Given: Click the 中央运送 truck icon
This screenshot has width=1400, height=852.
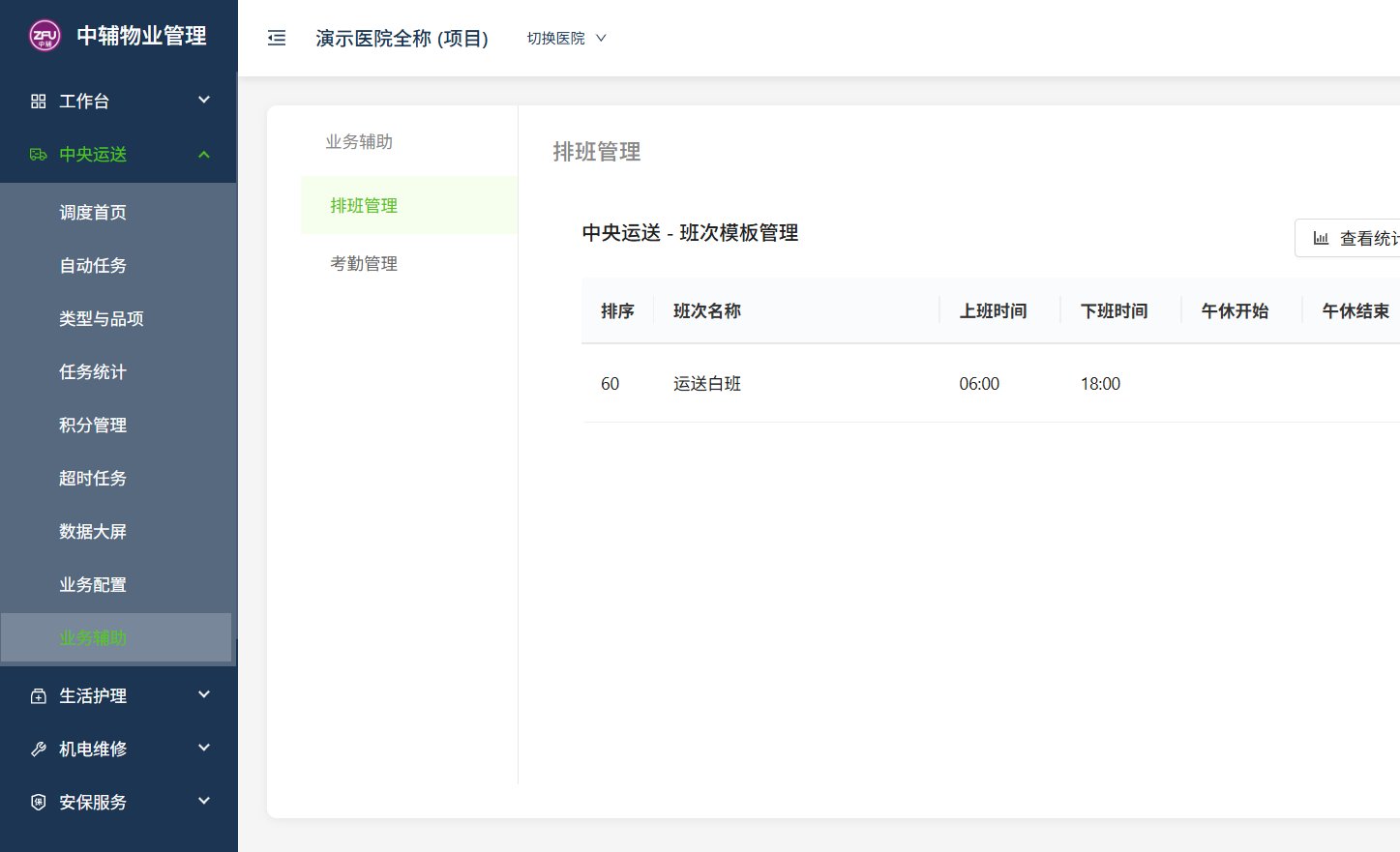Looking at the screenshot, I should tap(39, 154).
